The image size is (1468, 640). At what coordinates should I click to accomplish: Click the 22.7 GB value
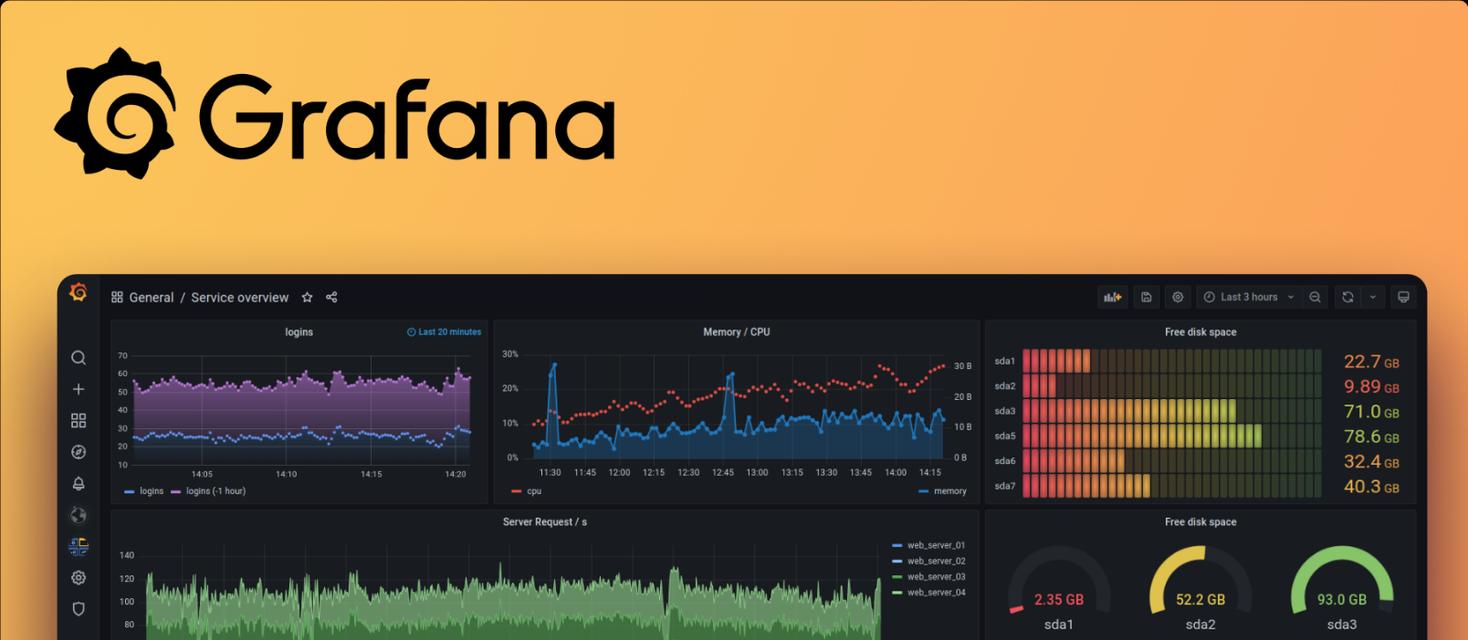1371,362
